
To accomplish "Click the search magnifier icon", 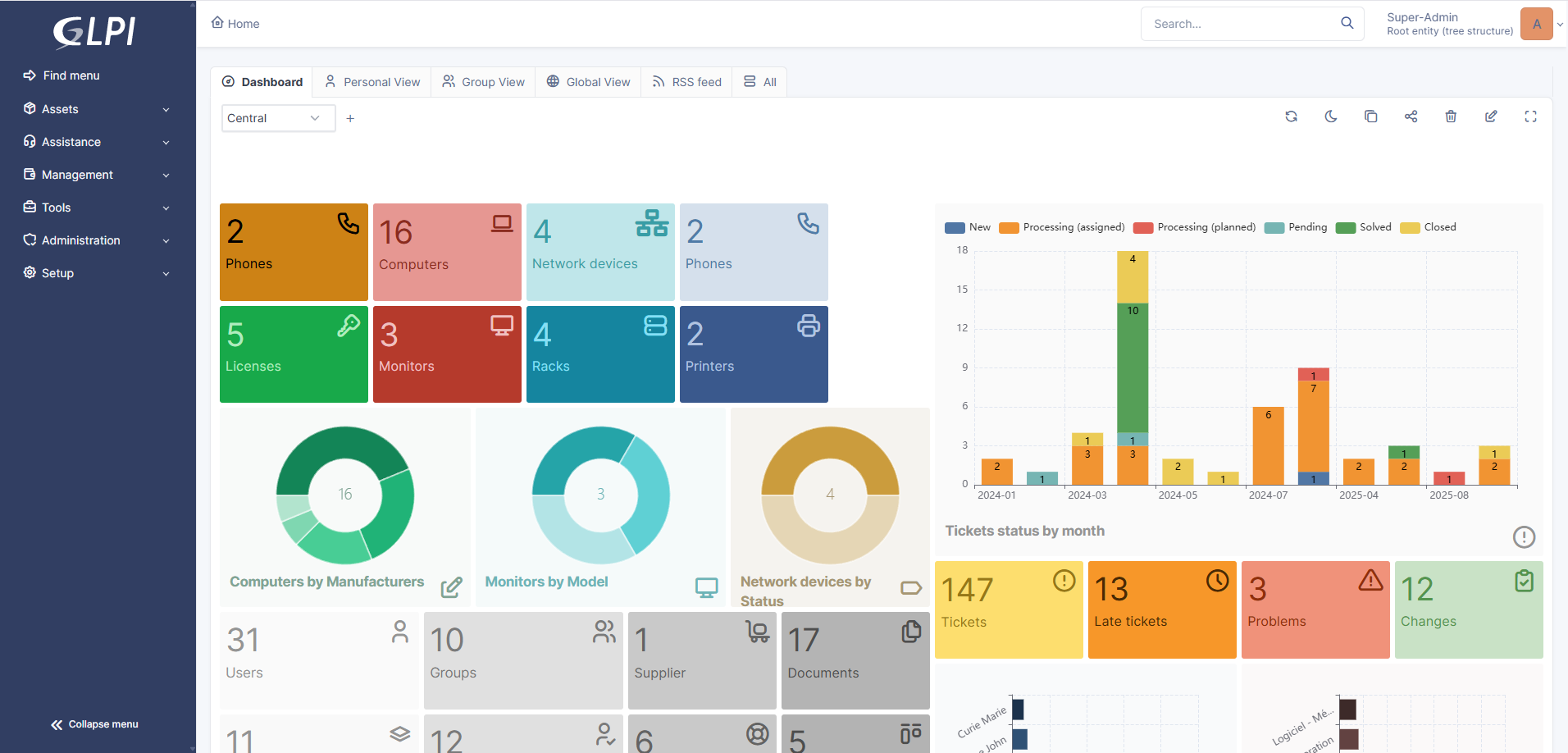I will (1347, 23).
